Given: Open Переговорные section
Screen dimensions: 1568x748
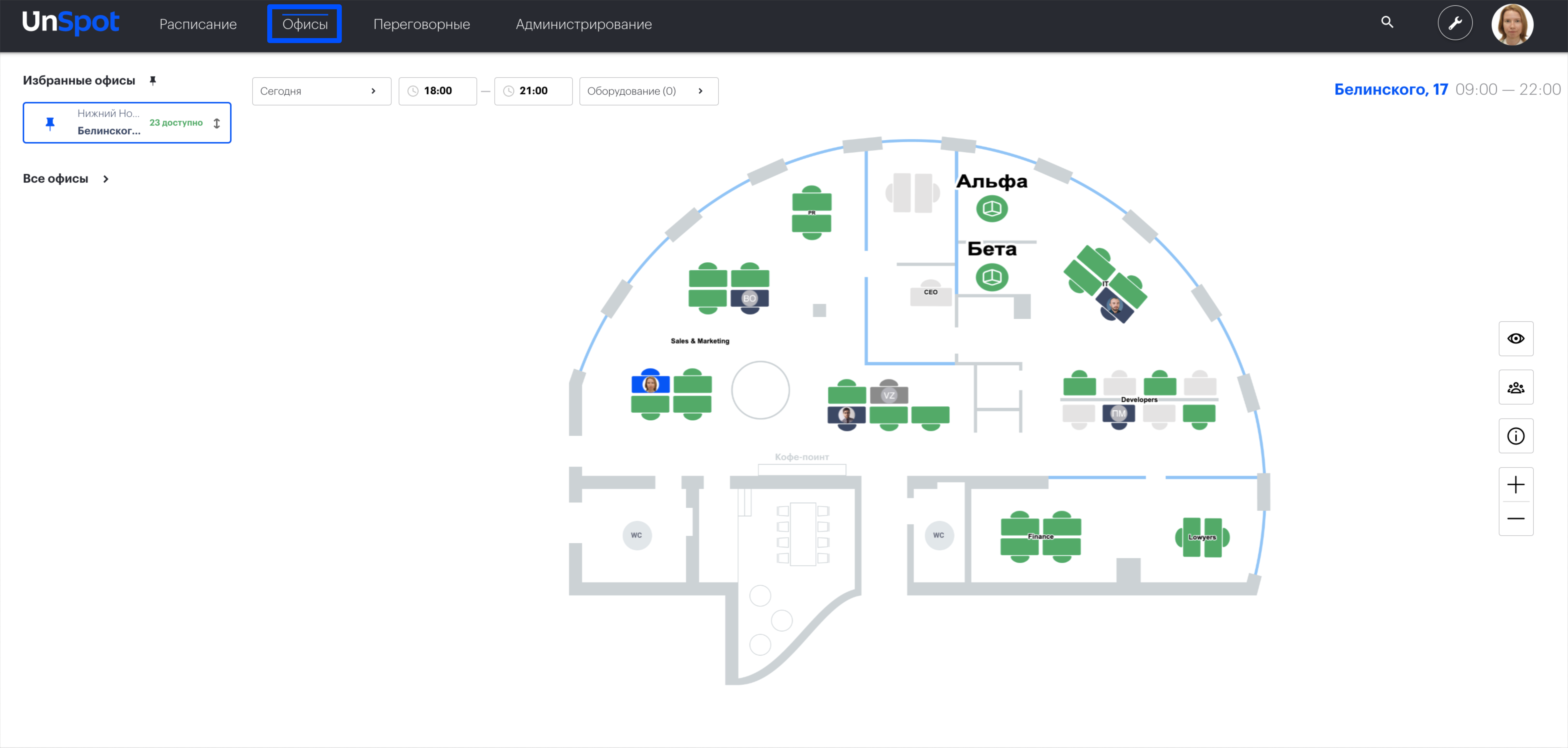Looking at the screenshot, I should (421, 24).
